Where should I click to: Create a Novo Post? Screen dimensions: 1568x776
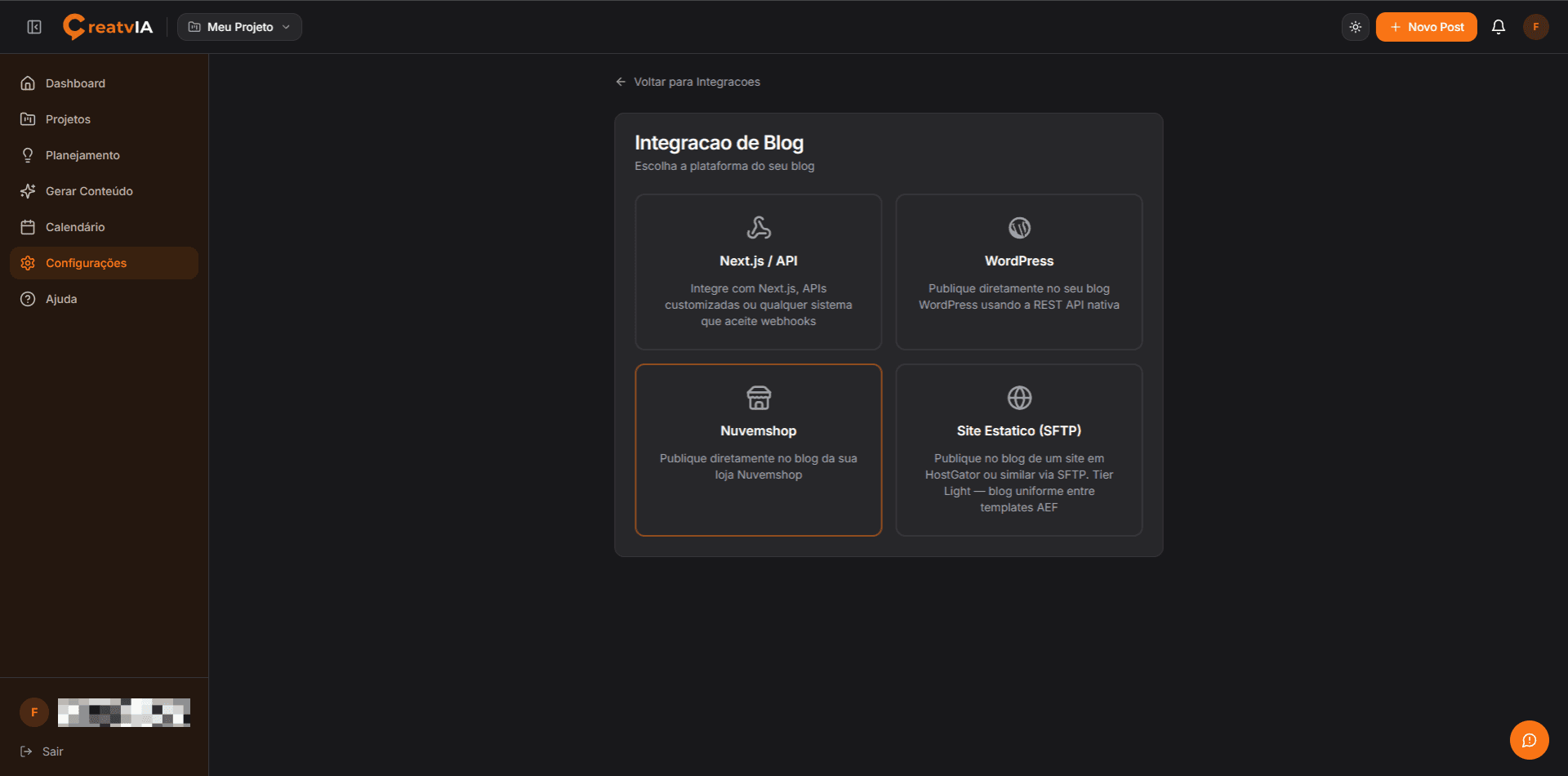(x=1426, y=27)
